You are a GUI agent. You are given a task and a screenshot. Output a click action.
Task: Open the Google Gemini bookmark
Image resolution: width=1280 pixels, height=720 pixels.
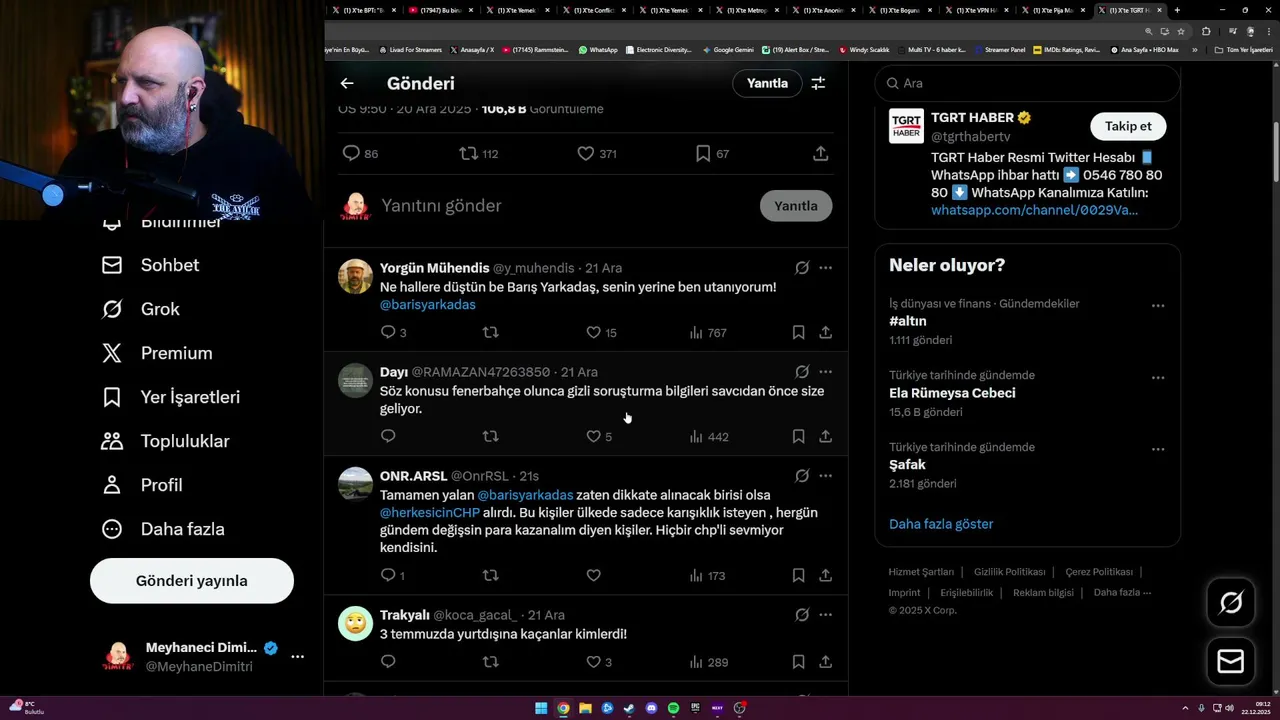click(728, 50)
